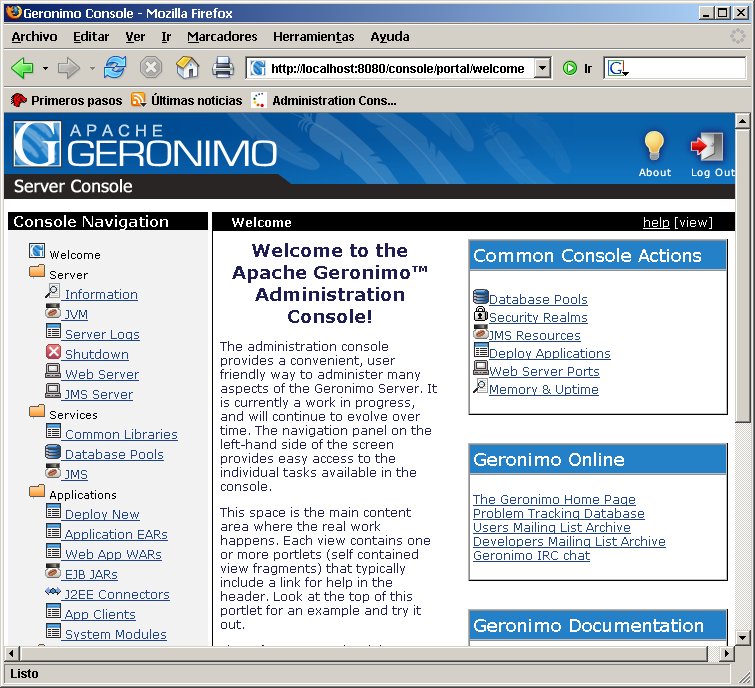This screenshot has height=688, width=755.
Task: Open the Herramientas menu
Action: coord(313,37)
